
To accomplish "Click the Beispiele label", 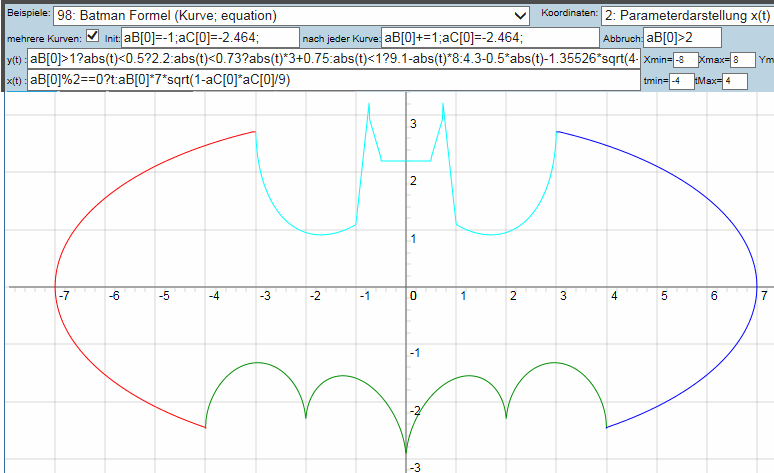I will click(x=29, y=13).
